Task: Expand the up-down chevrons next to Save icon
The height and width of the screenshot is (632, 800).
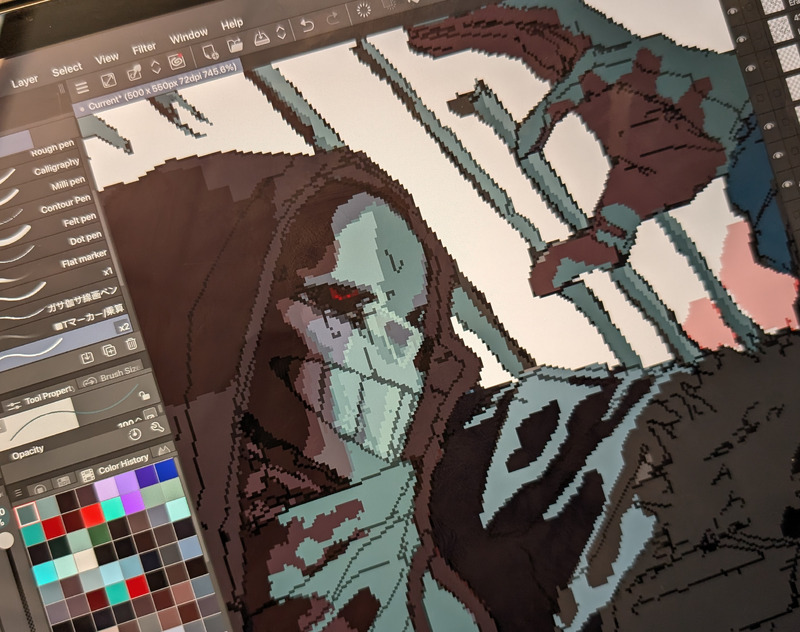Action: (x=281, y=33)
